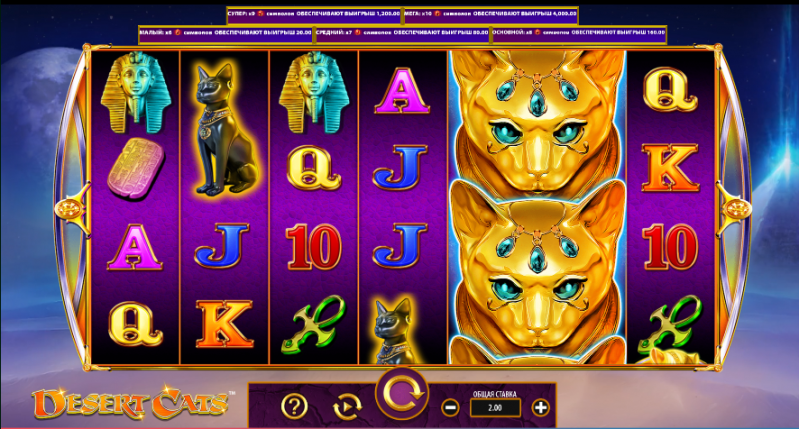Screen dimensions: 799x429
Task: Open the МАЛЫЙ jackpot banner
Action: coord(226,33)
